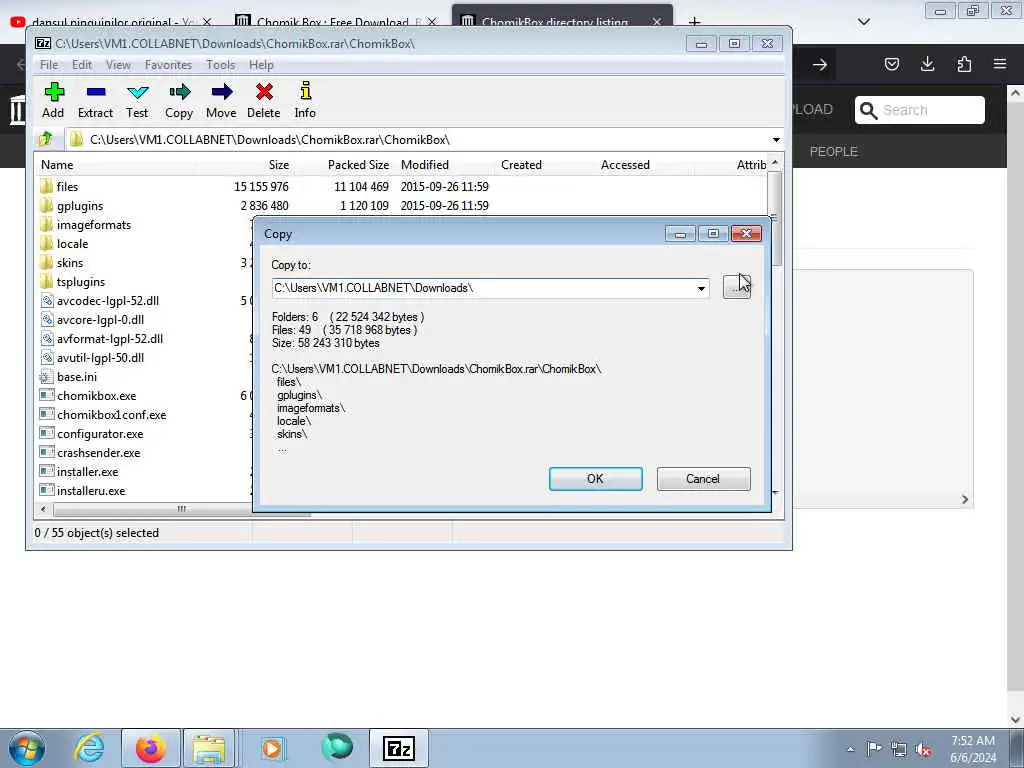Viewport: 1024px width, 768px height.
Task: Open Firefox list all tabs chevron
Action: 863,22
